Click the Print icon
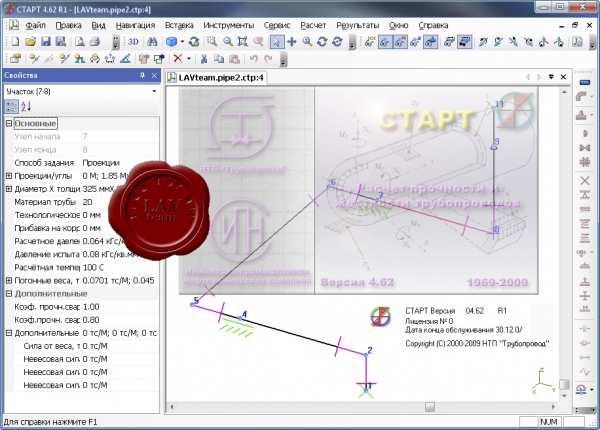 coord(95,41)
